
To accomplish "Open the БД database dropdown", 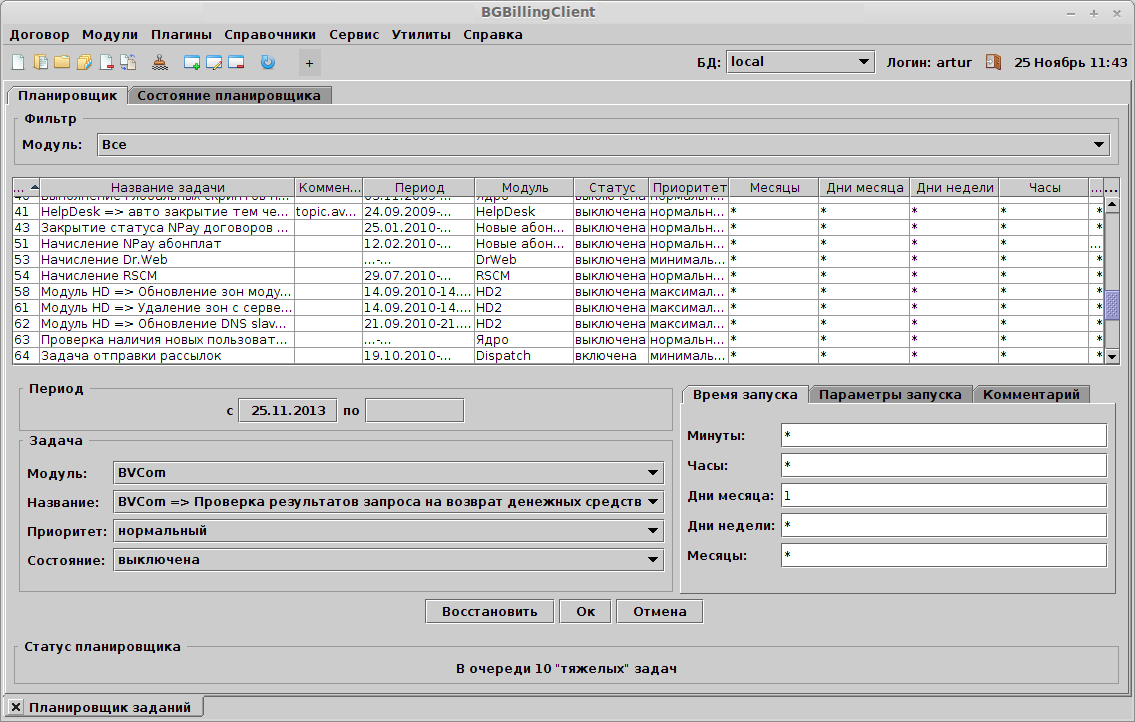I will 802,61.
